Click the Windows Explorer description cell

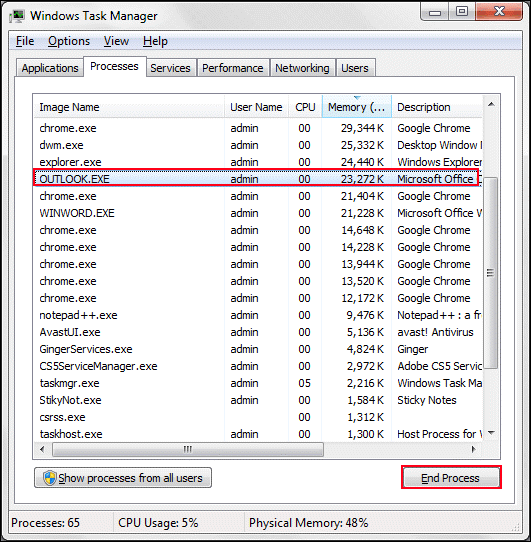(x=439, y=162)
